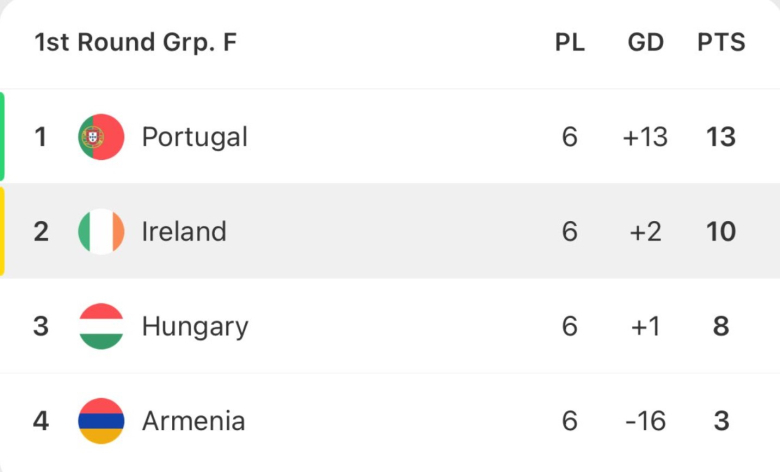
Task: Click the green qualification bar beside Portugal
Action: pos(3,137)
